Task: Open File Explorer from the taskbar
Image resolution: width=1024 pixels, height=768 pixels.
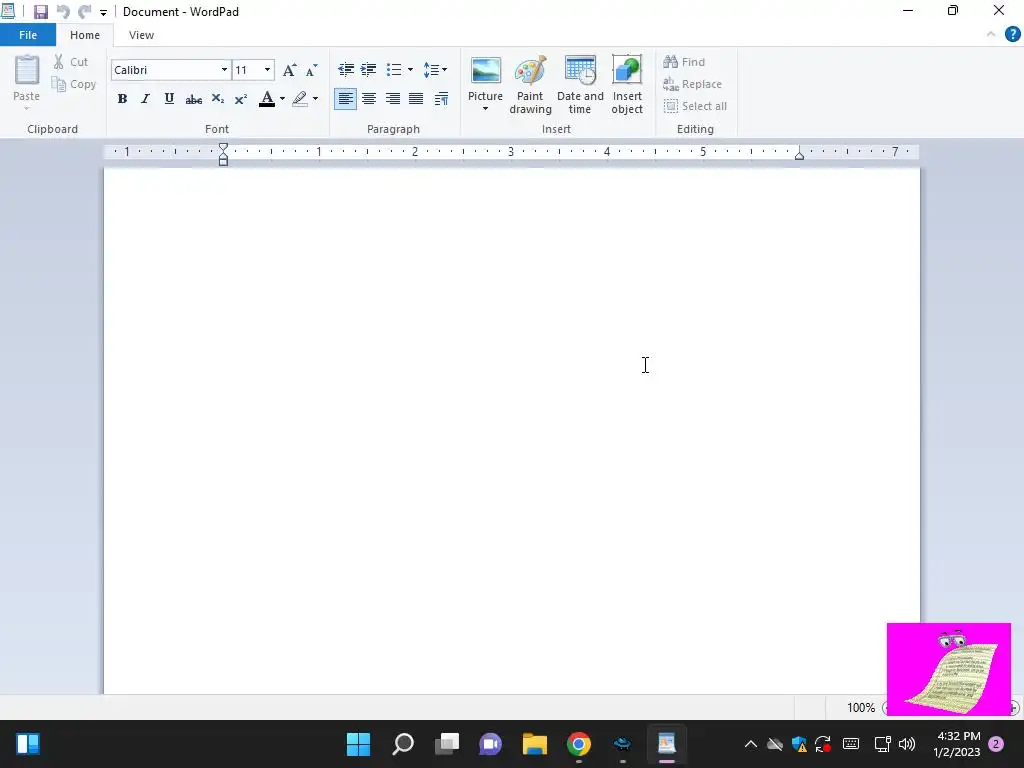Action: [x=535, y=744]
